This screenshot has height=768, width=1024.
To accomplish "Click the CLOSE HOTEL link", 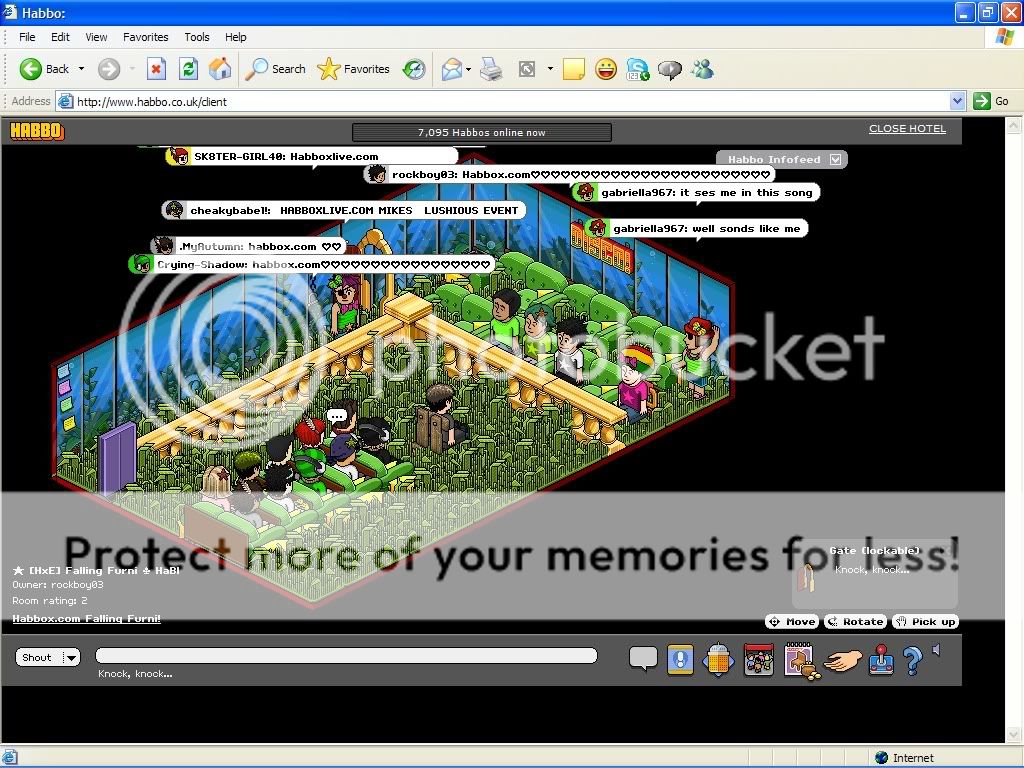I will pos(907,129).
